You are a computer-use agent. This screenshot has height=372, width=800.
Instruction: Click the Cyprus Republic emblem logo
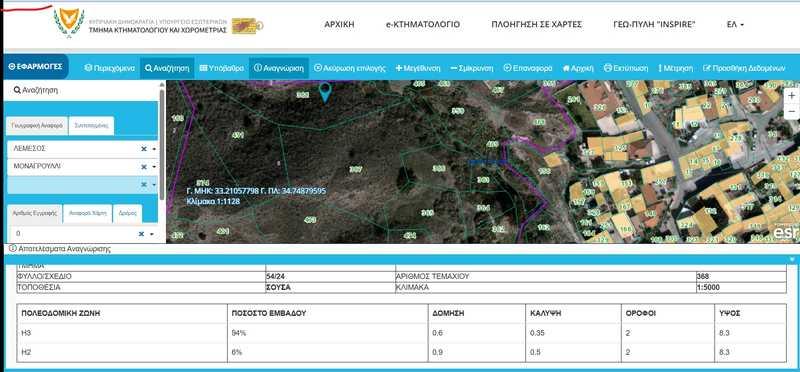pyautogui.click(x=69, y=22)
